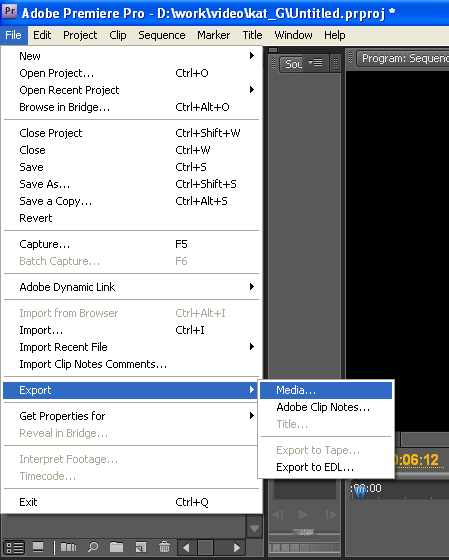Switch project panel to Icon View
449x560 pixels.
tap(38, 547)
